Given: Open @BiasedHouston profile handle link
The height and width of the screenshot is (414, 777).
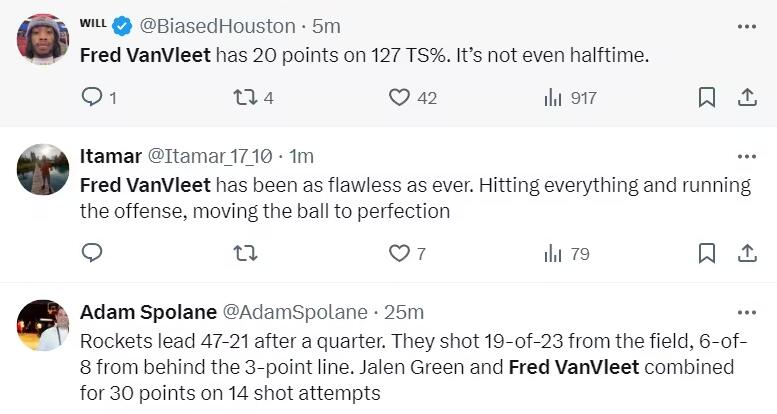Looking at the screenshot, I should (x=223, y=26).
